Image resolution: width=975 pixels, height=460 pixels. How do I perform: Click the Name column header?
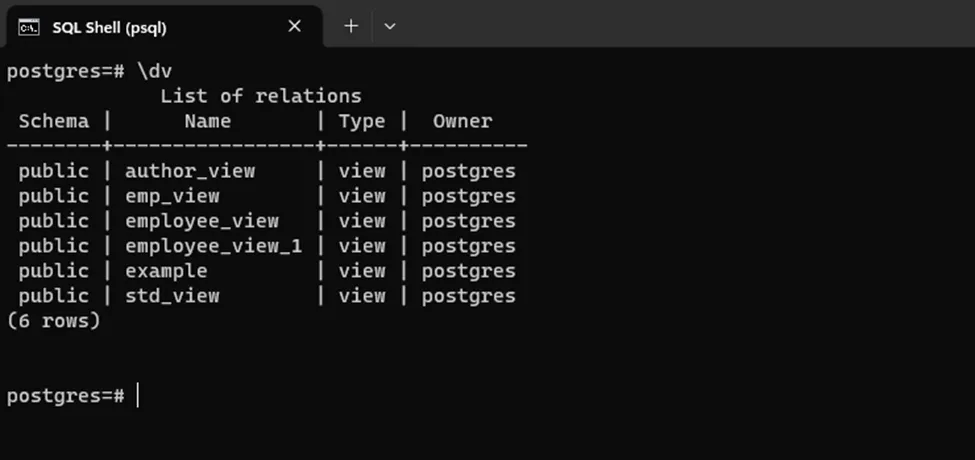(x=208, y=121)
